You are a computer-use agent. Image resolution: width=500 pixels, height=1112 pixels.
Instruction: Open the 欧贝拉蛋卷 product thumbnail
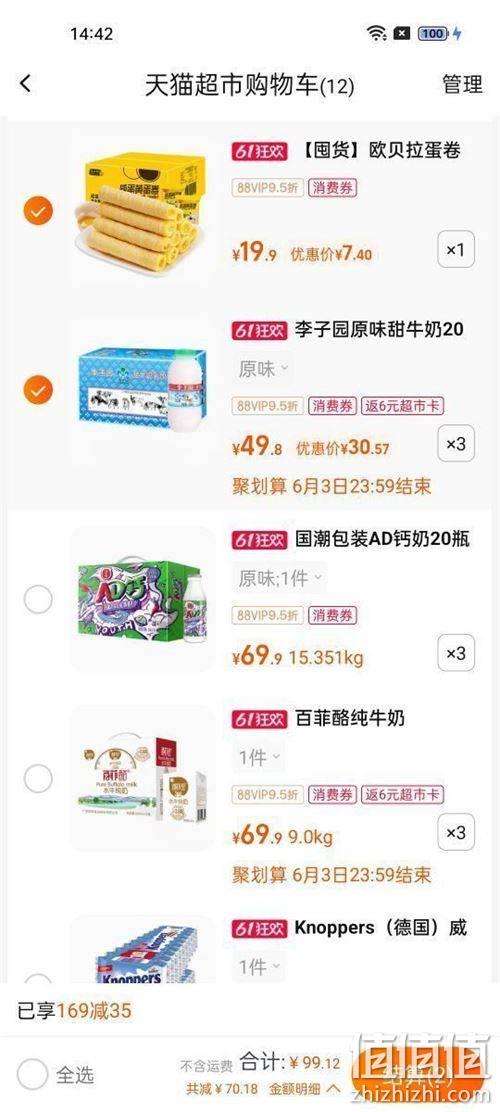pos(142,211)
